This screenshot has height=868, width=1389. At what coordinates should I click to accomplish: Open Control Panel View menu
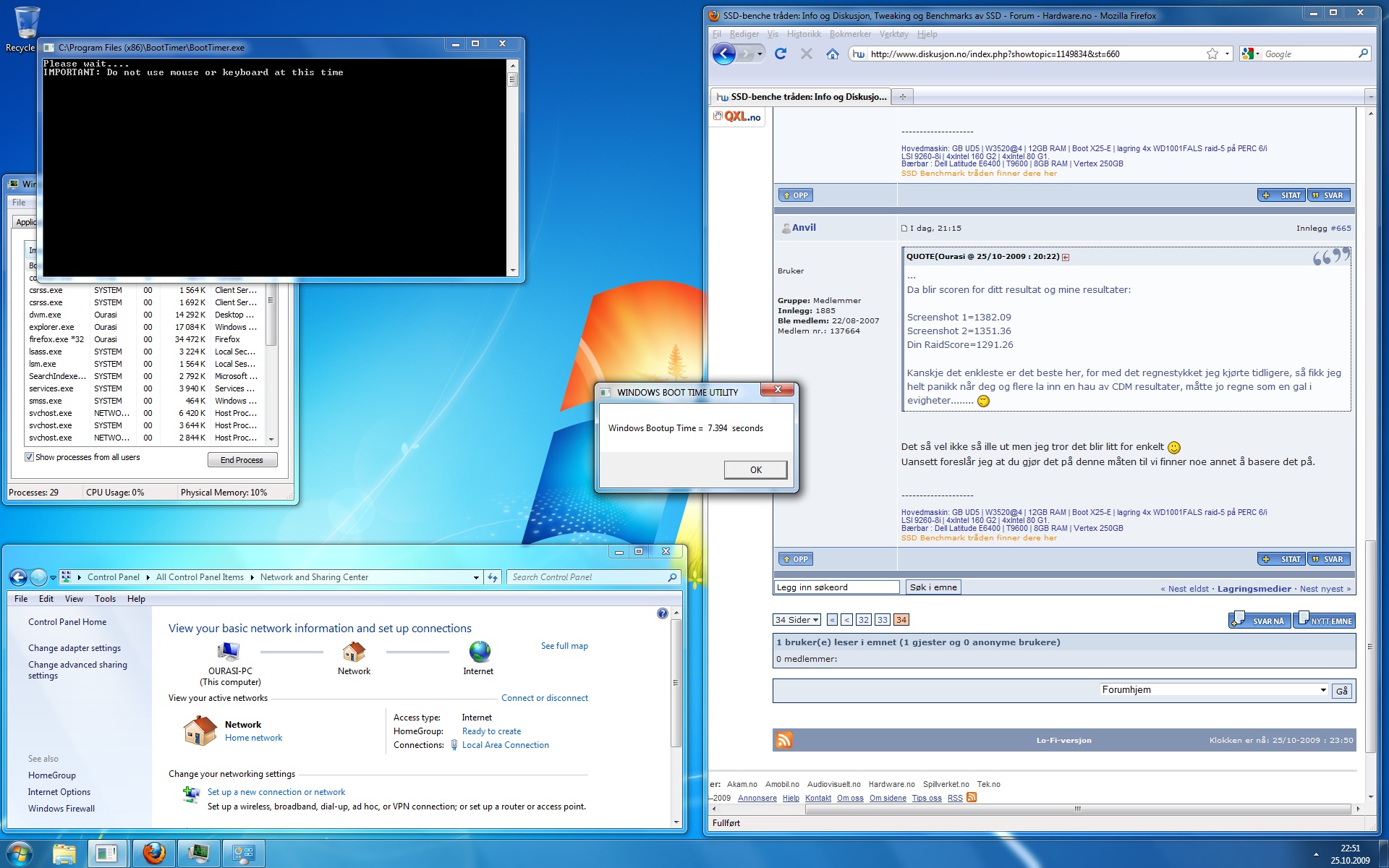[x=74, y=599]
